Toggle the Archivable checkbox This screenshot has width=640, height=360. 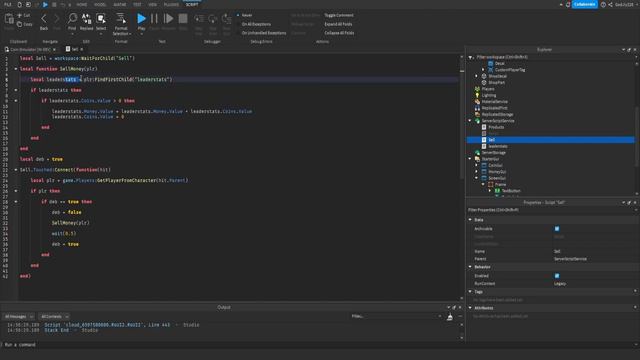(557, 229)
